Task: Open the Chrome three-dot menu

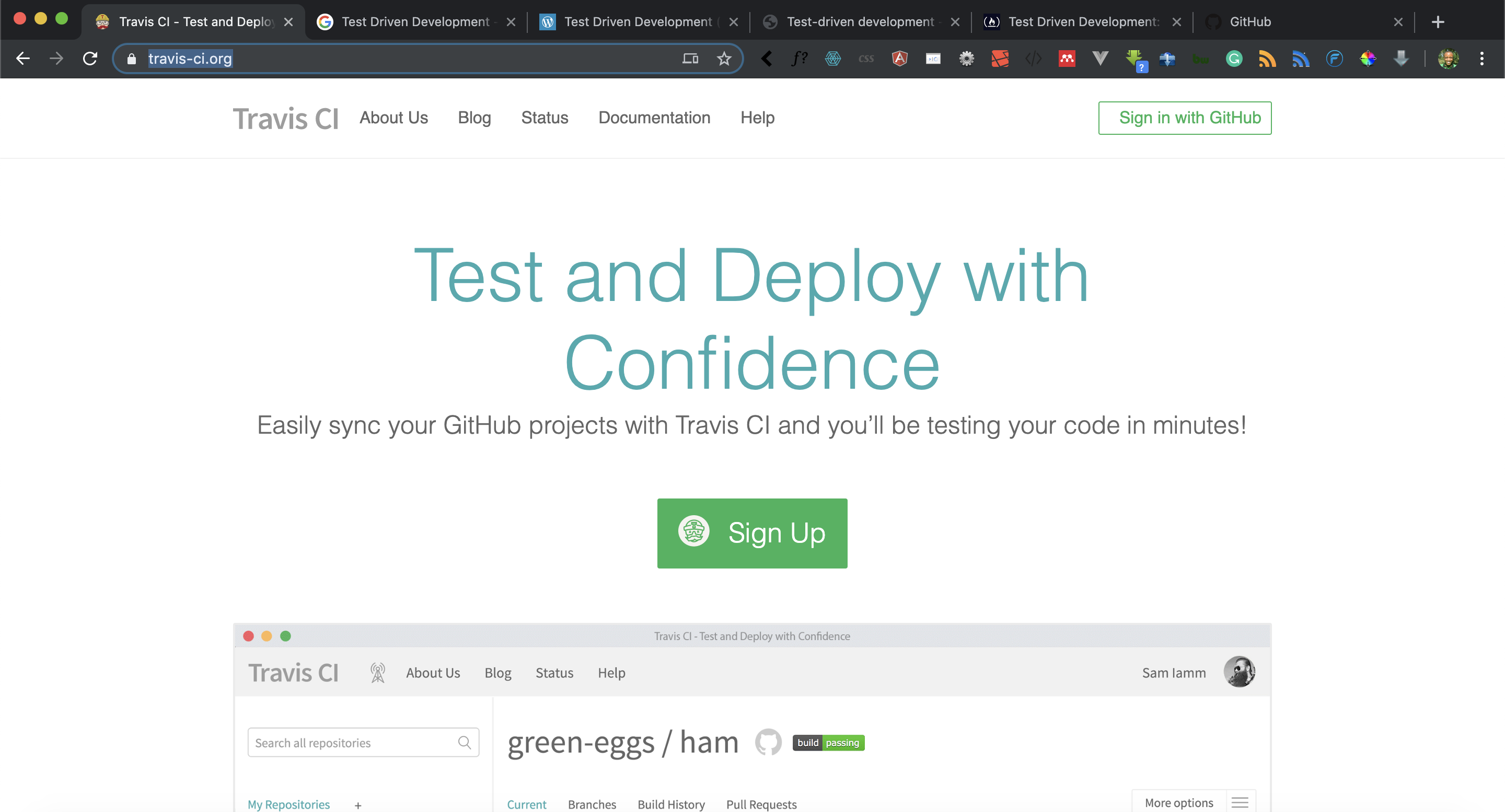Action: coord(1481,59)
